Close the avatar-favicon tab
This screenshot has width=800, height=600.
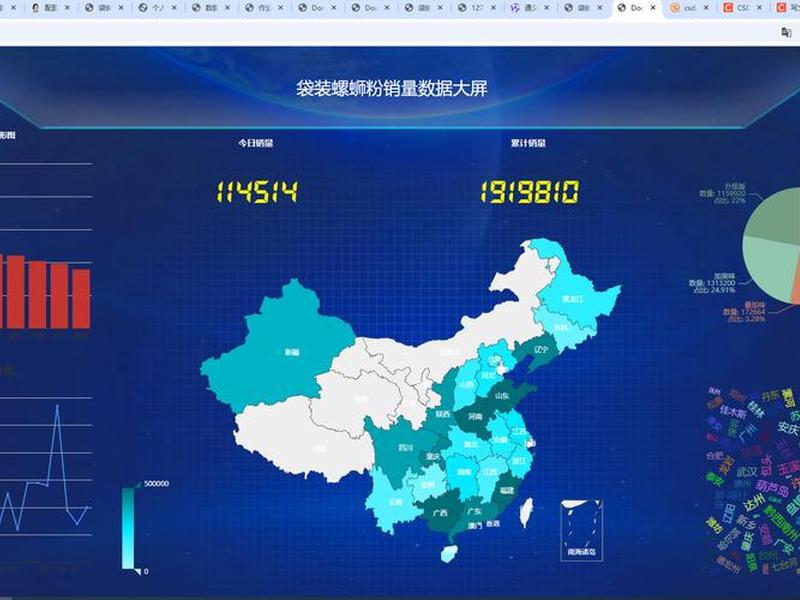click(67, 8)
